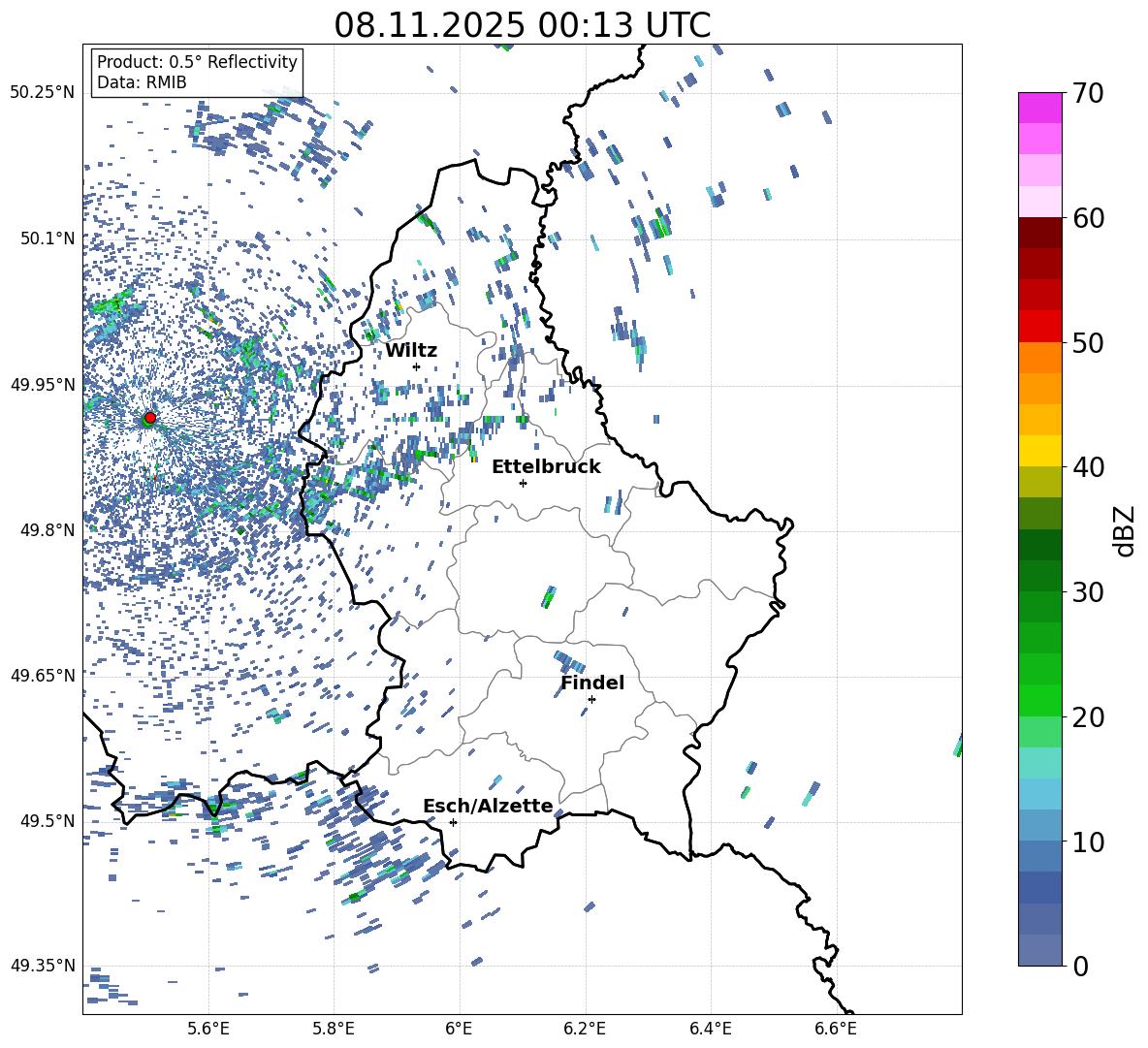The image size is (1148, 1048).
Task: Click the 6.2°E longitude tick label
Action: coord(585,1028)
